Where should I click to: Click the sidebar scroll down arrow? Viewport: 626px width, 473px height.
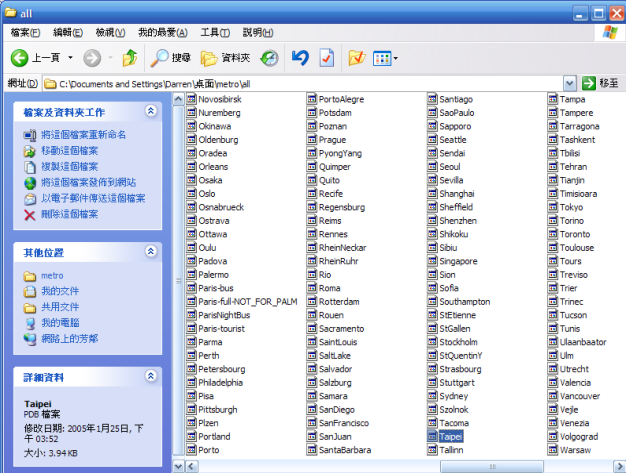click(x=178, y=466)
